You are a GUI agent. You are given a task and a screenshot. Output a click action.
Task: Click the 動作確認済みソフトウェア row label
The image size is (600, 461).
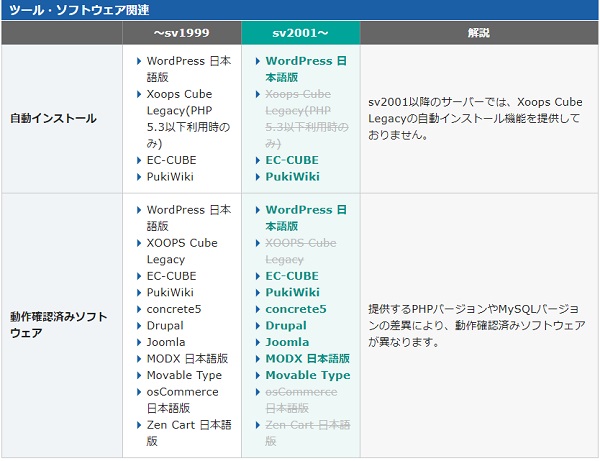coord(58,325)
